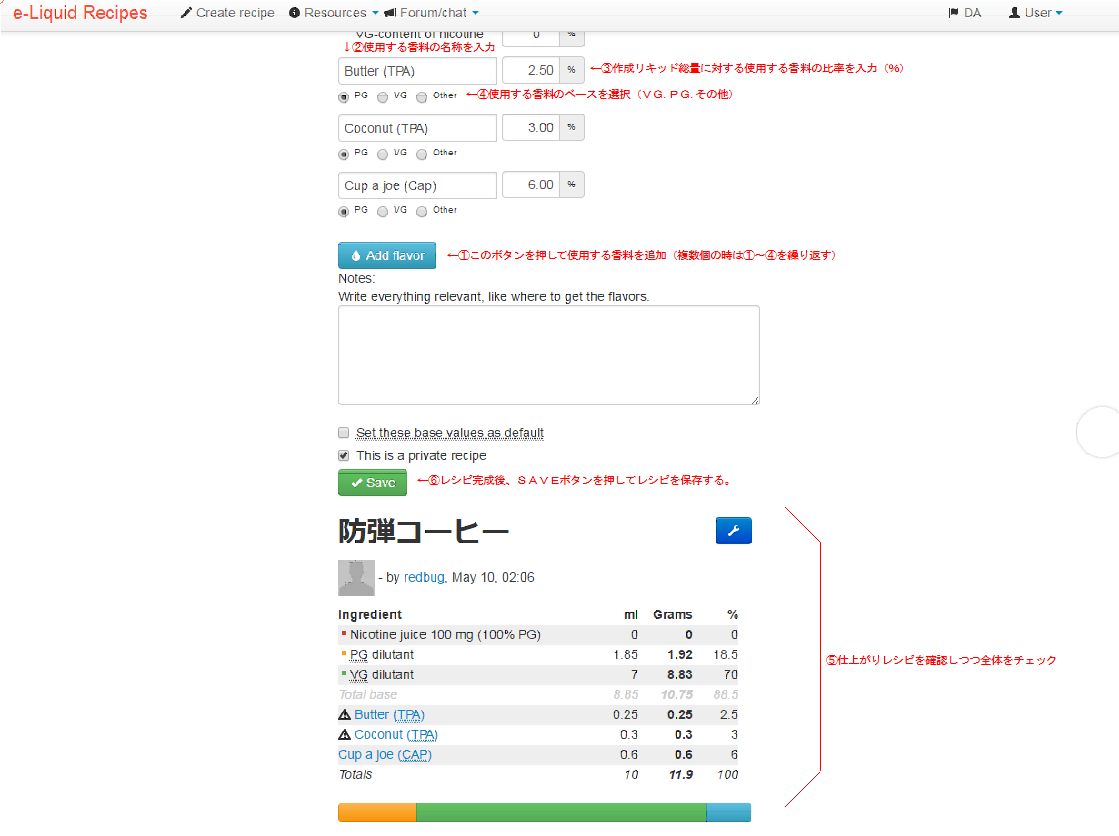Viewport: 1119px width, 836px height.
Task: Focus the 2.50 percent field for Butter
Action: tap(531, 71)
